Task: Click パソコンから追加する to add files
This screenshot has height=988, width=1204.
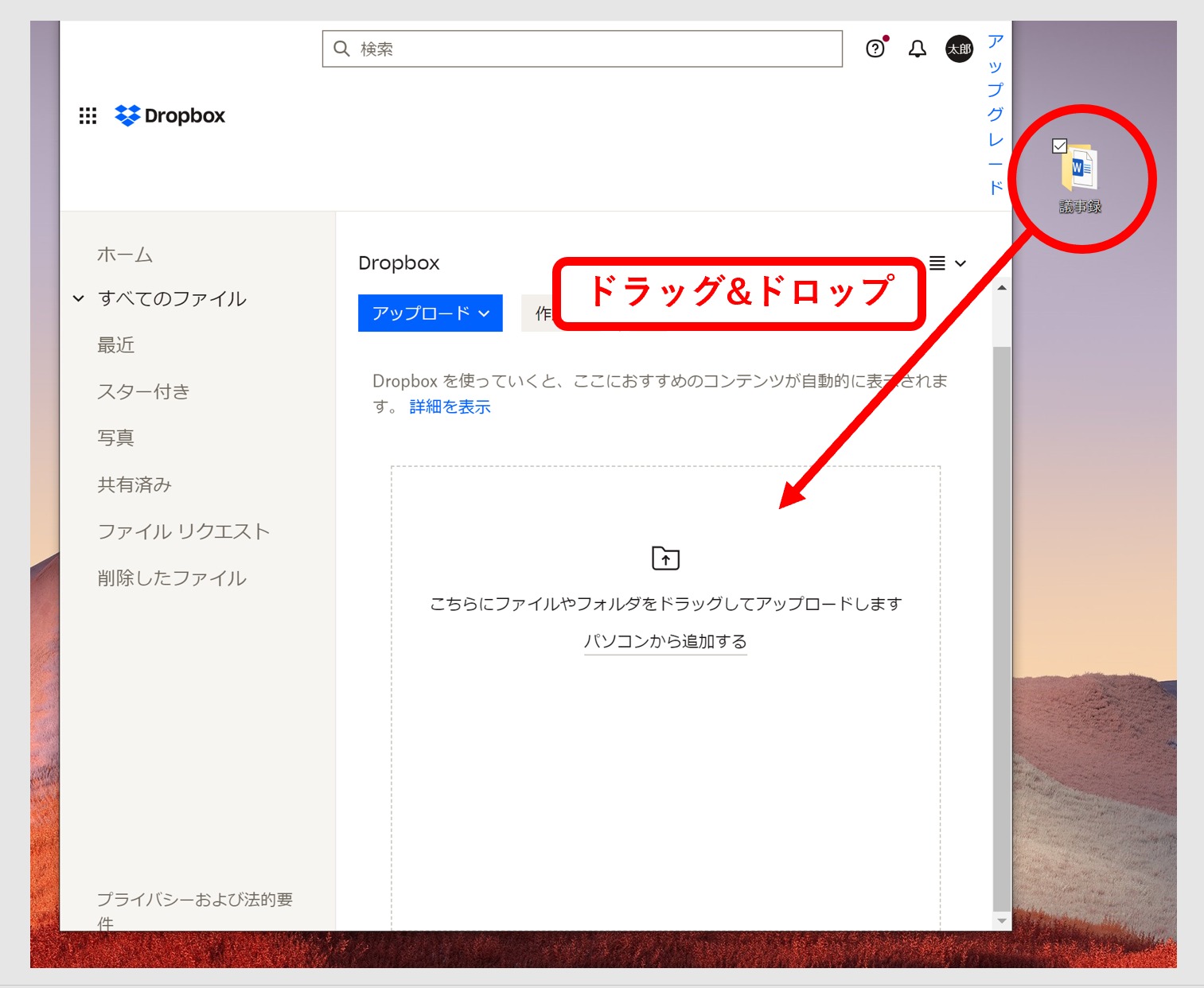Action: [x=665, y=641]
